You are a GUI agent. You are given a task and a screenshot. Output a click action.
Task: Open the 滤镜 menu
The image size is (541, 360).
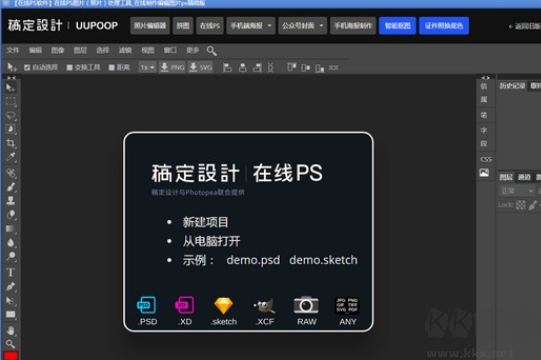(125, 50)
